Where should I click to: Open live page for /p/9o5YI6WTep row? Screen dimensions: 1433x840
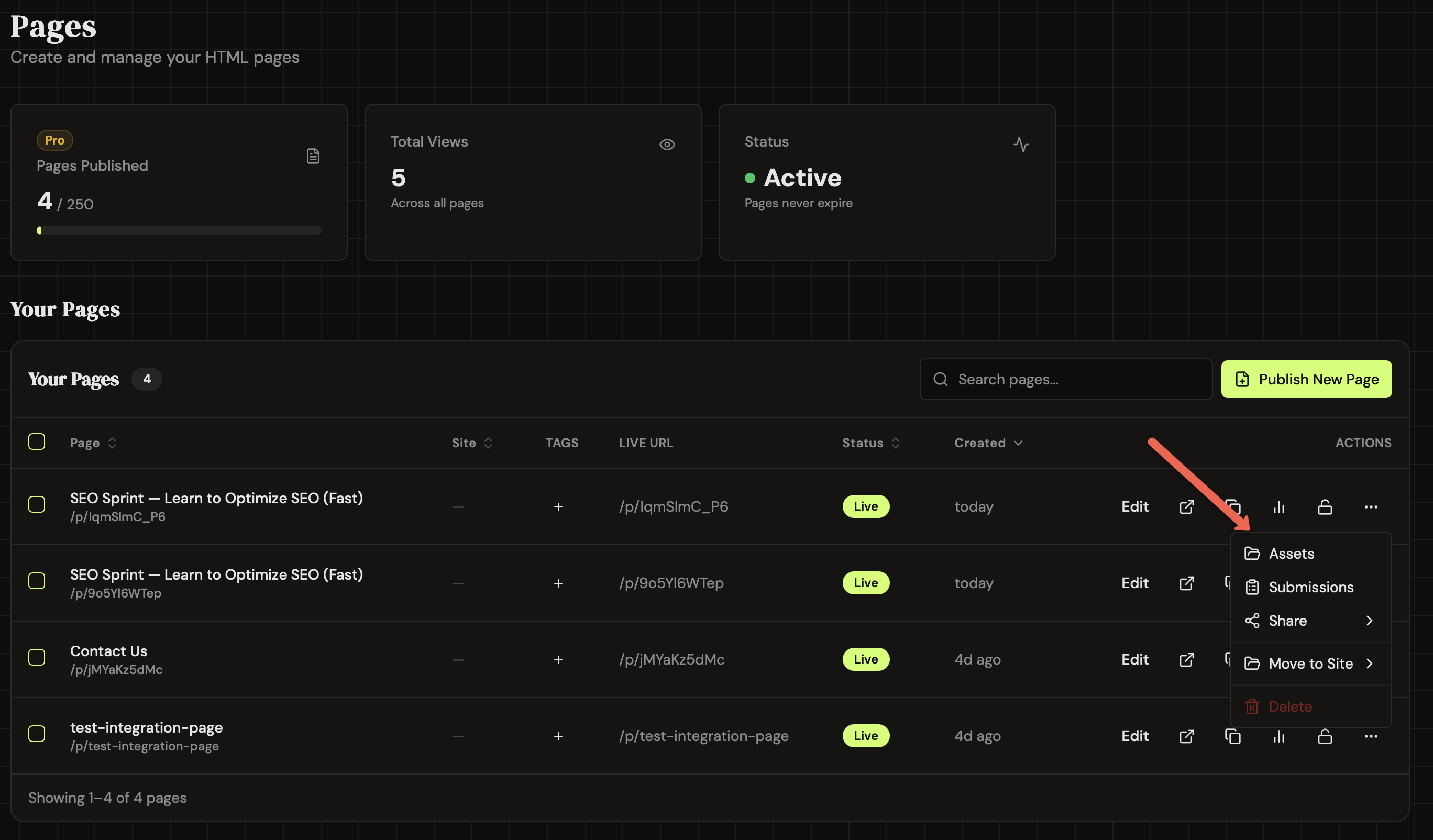click(x=1186, y=583)
